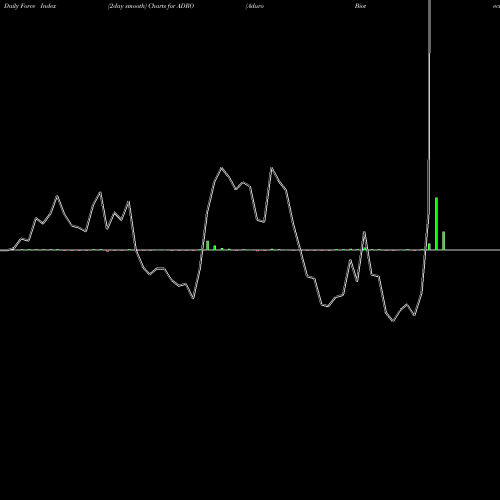Click the "(Aduro" label at the top
Image resolution: width=500 pixels, height=500 pixels.
tap(255, 6)
